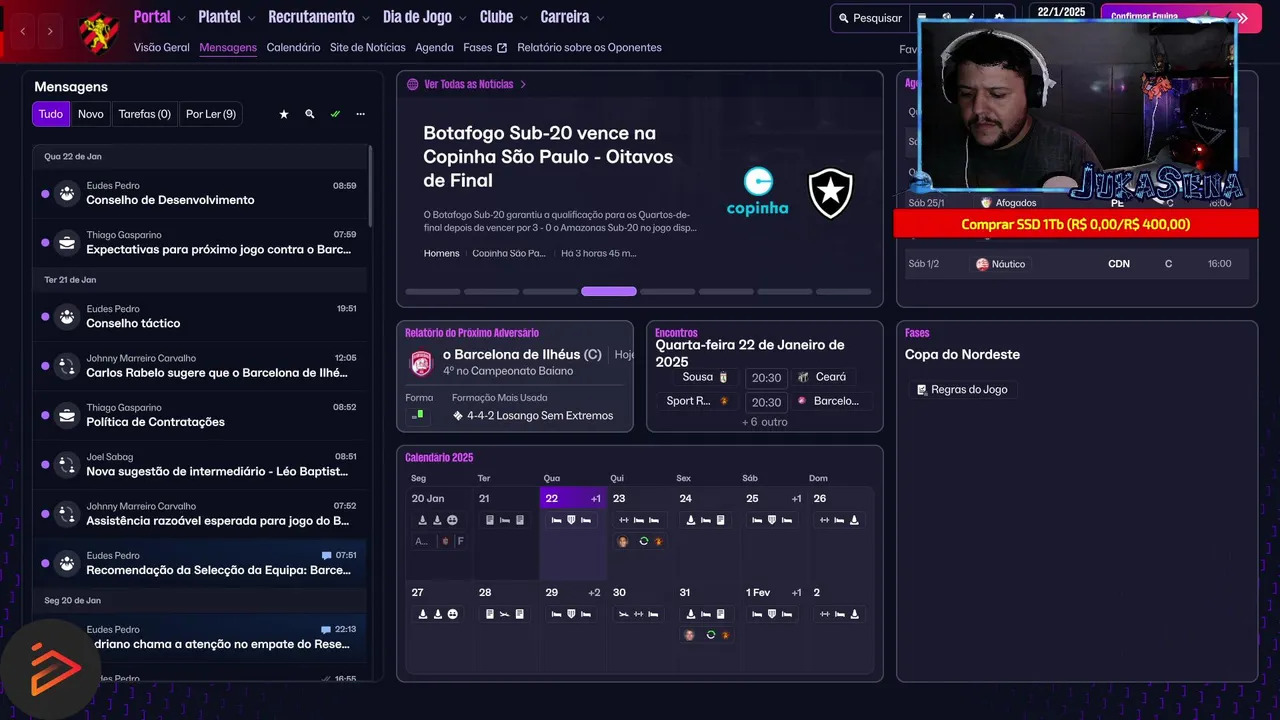
Task: Select the last news carousel indicator
Action: [x=844, y=292]
